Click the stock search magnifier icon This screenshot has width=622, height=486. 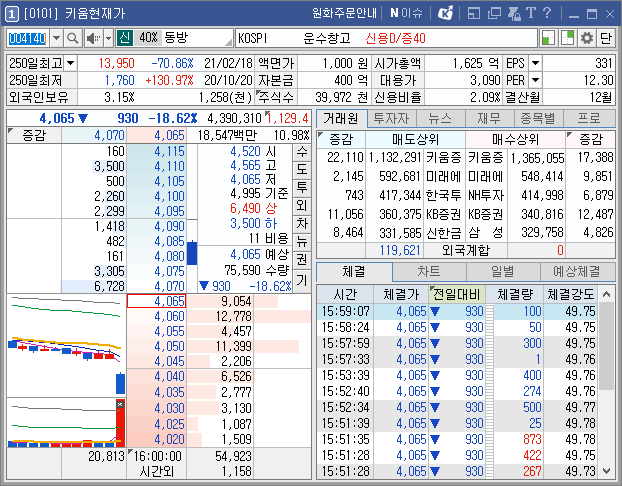coord(72,38)
